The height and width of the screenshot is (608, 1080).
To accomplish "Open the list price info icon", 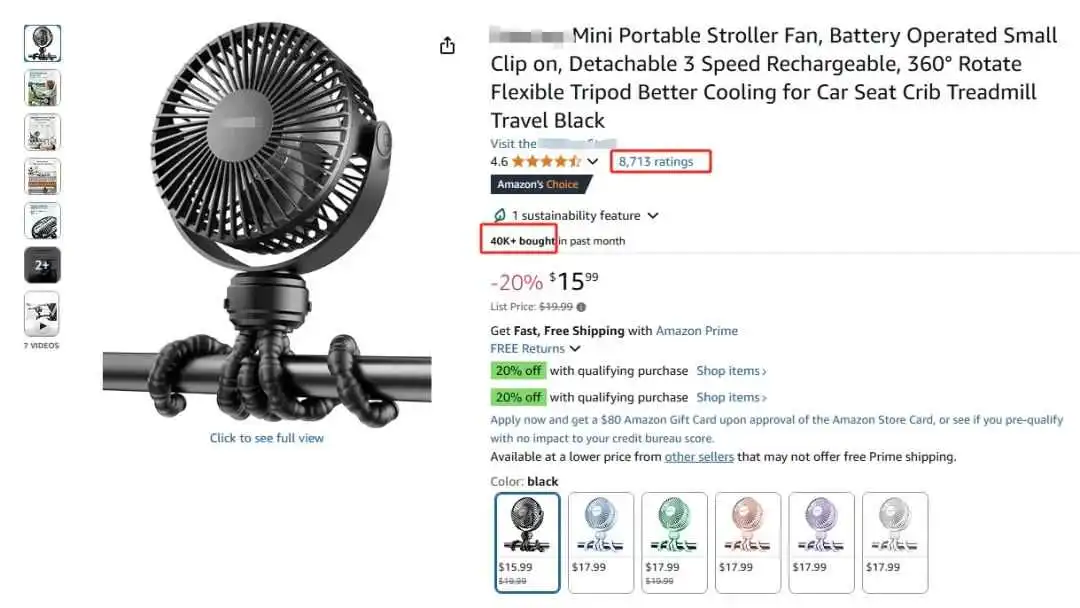I will [x=581, y=307].
